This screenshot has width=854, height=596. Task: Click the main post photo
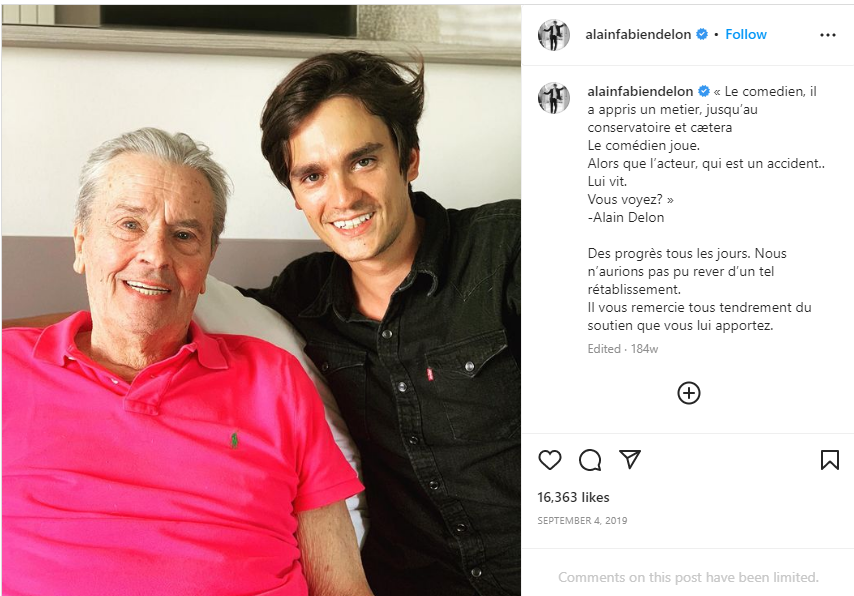261,300
